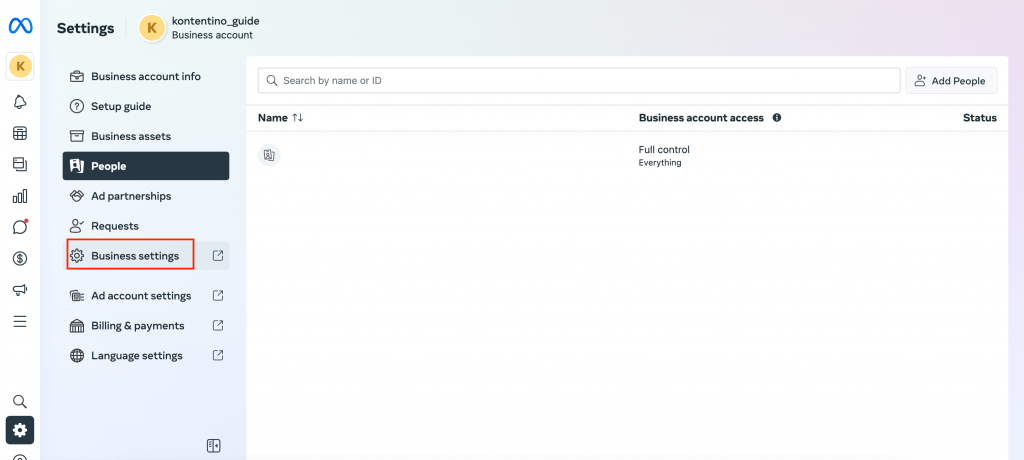Click the Search by name or ID field
1024x460 pixels.
580,81
